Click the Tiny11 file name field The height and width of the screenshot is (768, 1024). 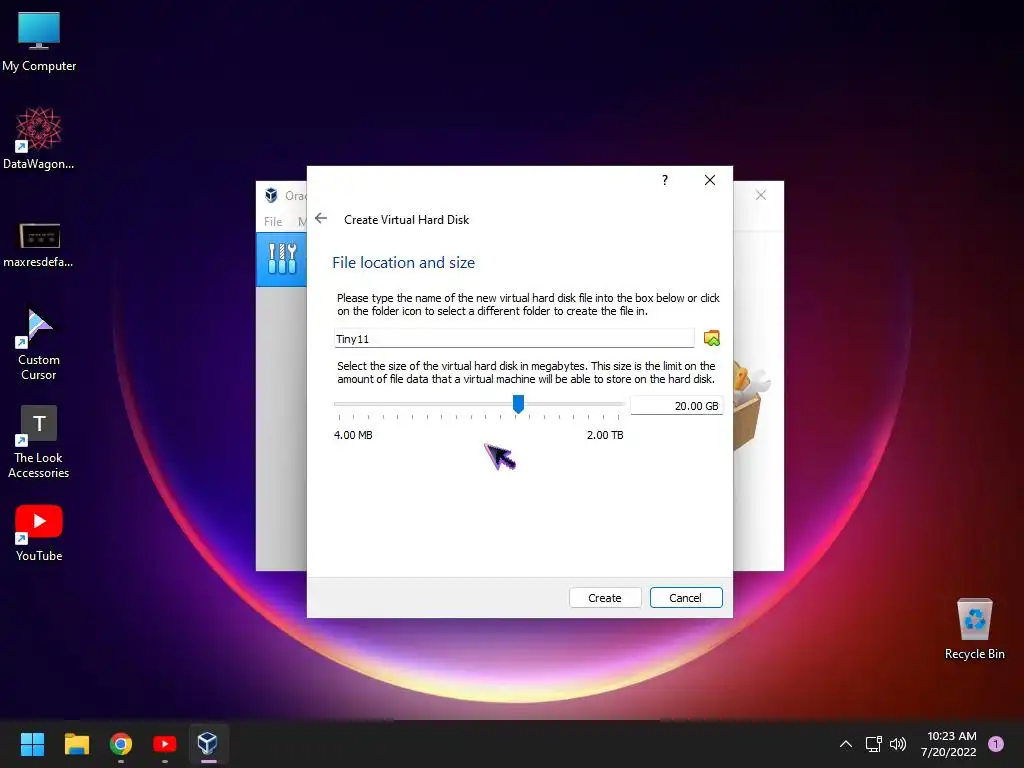point(514,338)
